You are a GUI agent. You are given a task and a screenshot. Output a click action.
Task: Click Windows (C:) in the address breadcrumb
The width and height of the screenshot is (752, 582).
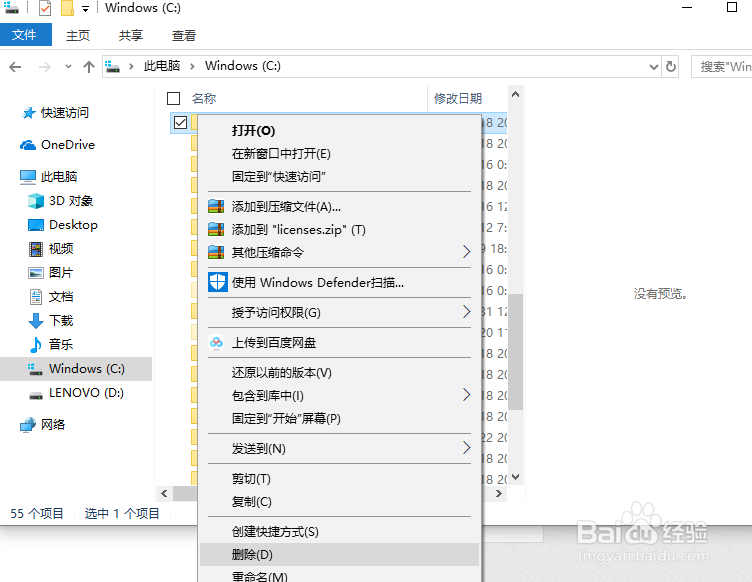[243, 66]
